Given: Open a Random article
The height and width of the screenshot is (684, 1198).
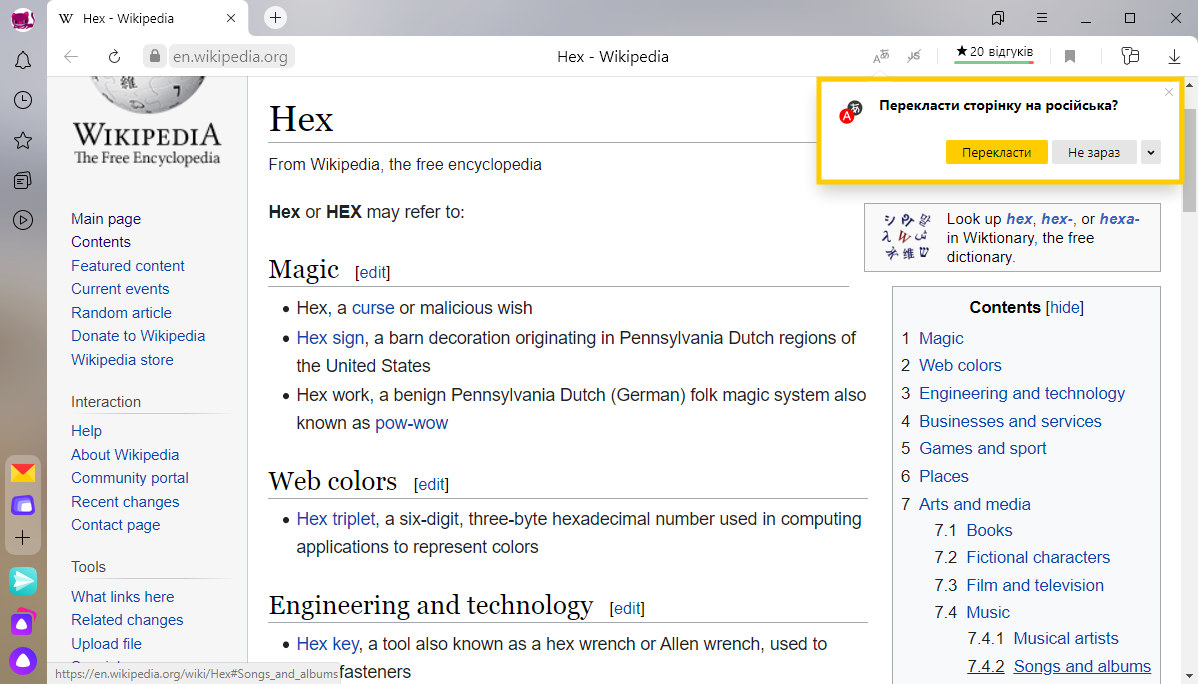Looking at the screenshot, I should click(x=121, y=313).
